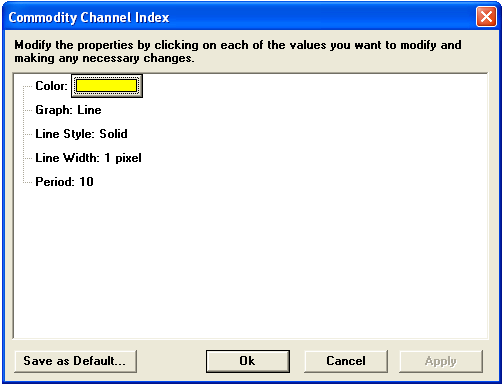Viewport: 504px width, 387px height.
Task: Edit the 'Period: 10' value
Action: [x=64, y=182]
